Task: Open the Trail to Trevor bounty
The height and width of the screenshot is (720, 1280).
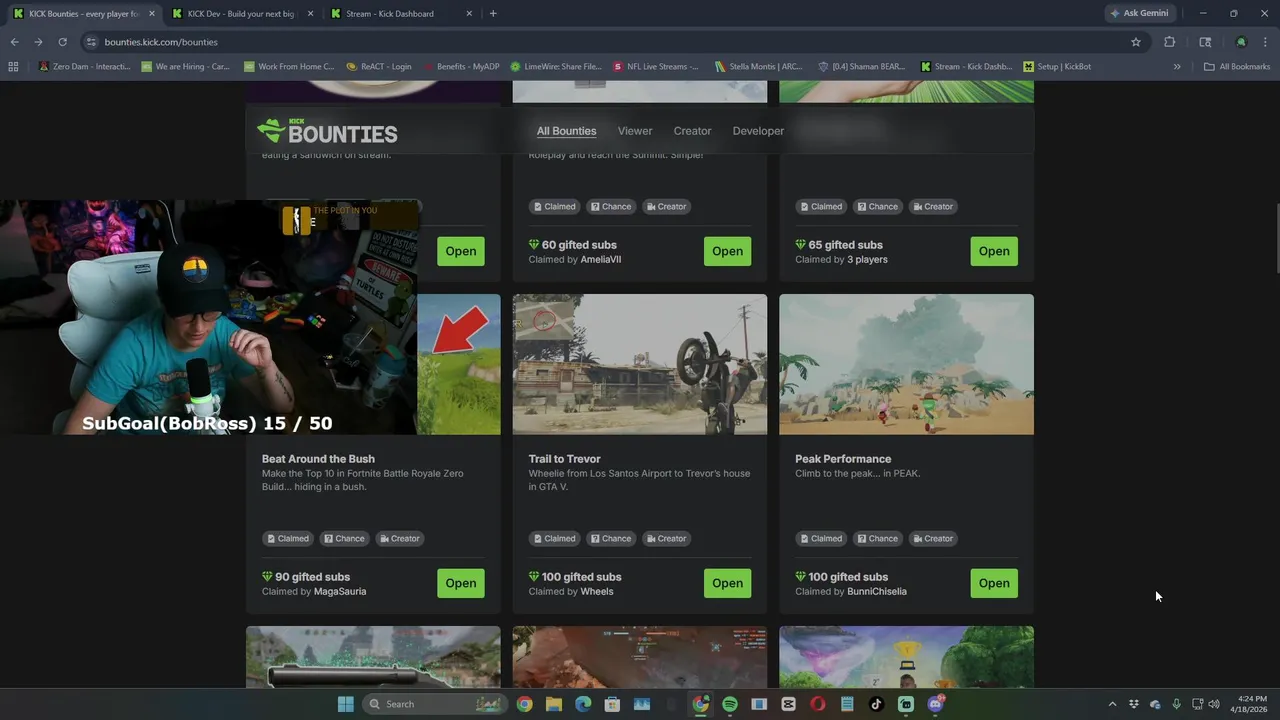Action: [727, 583]
